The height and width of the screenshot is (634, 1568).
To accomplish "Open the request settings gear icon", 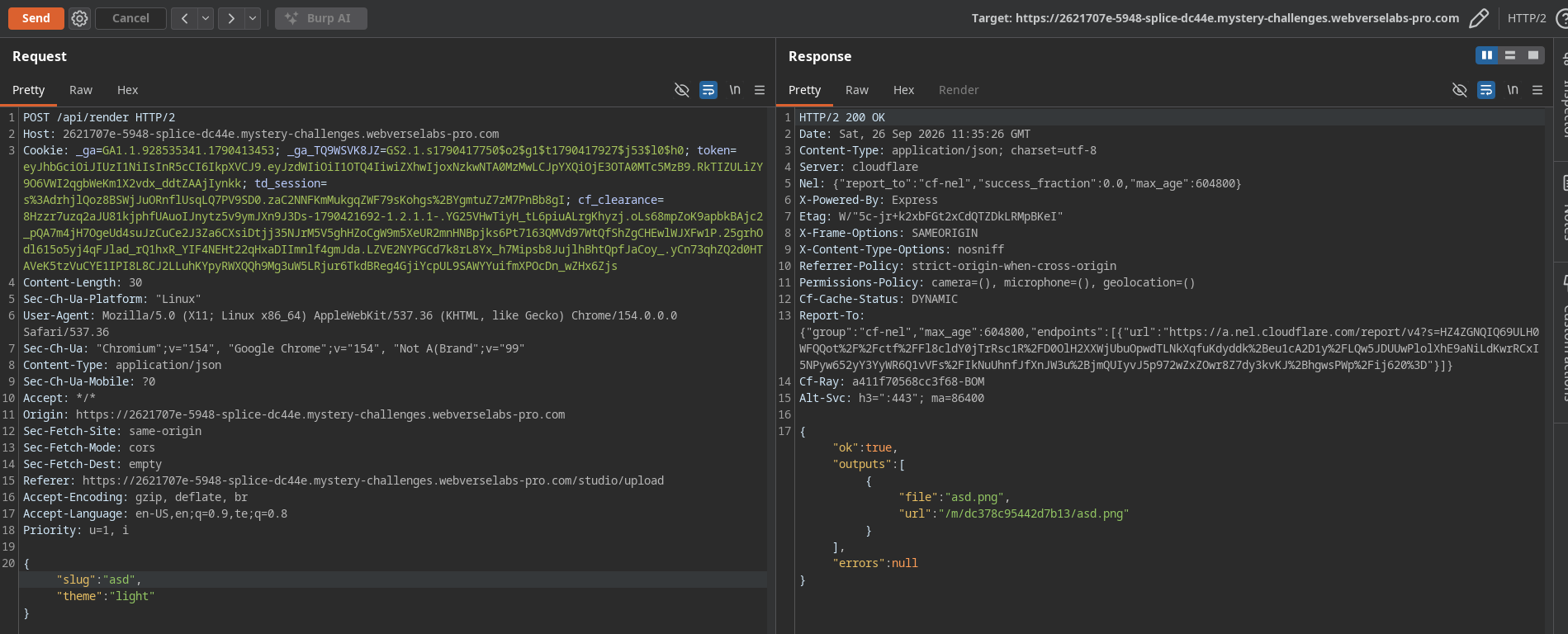I will click(x=79, y=18).
